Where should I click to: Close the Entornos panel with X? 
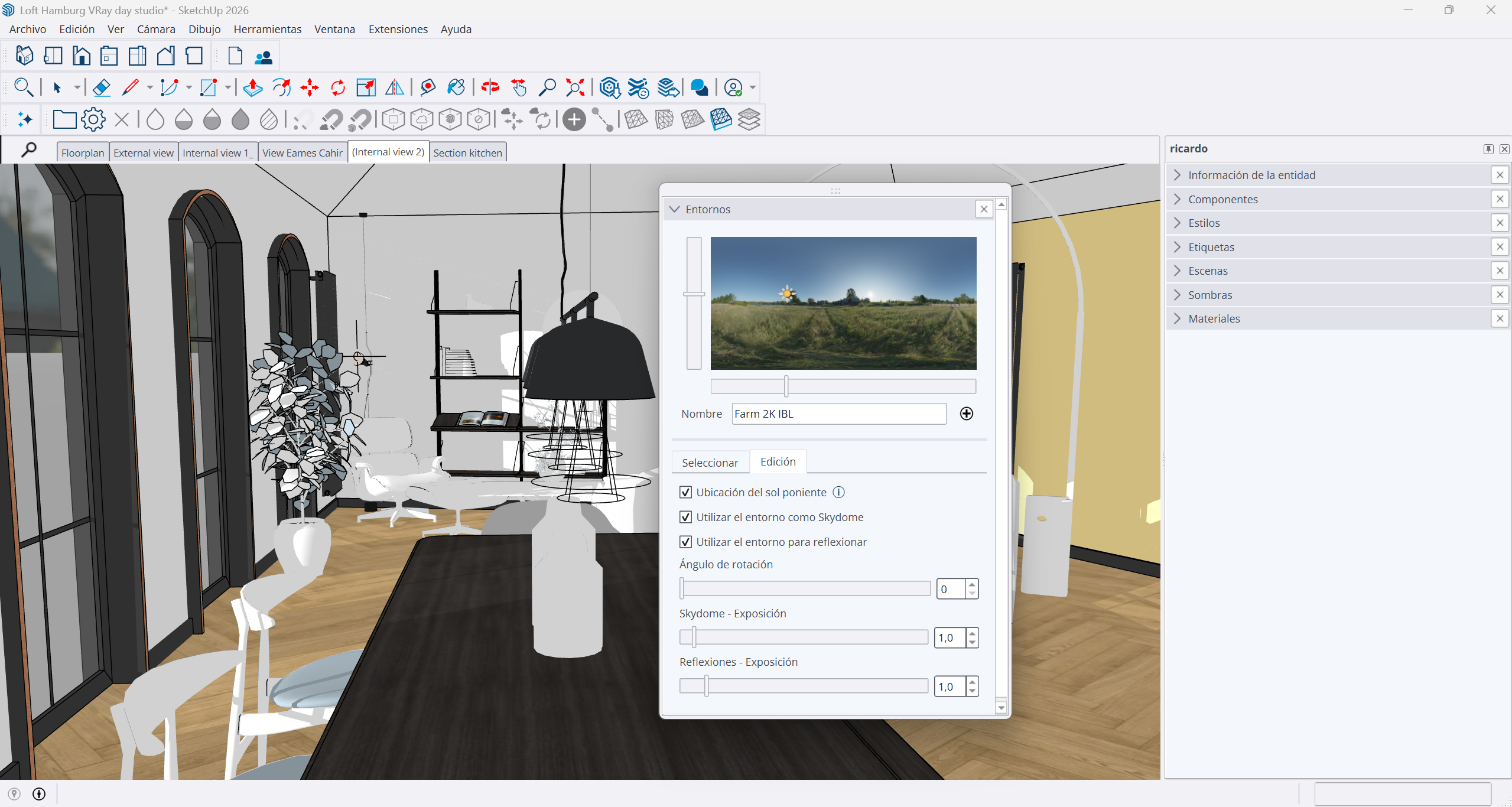point(984,209)
